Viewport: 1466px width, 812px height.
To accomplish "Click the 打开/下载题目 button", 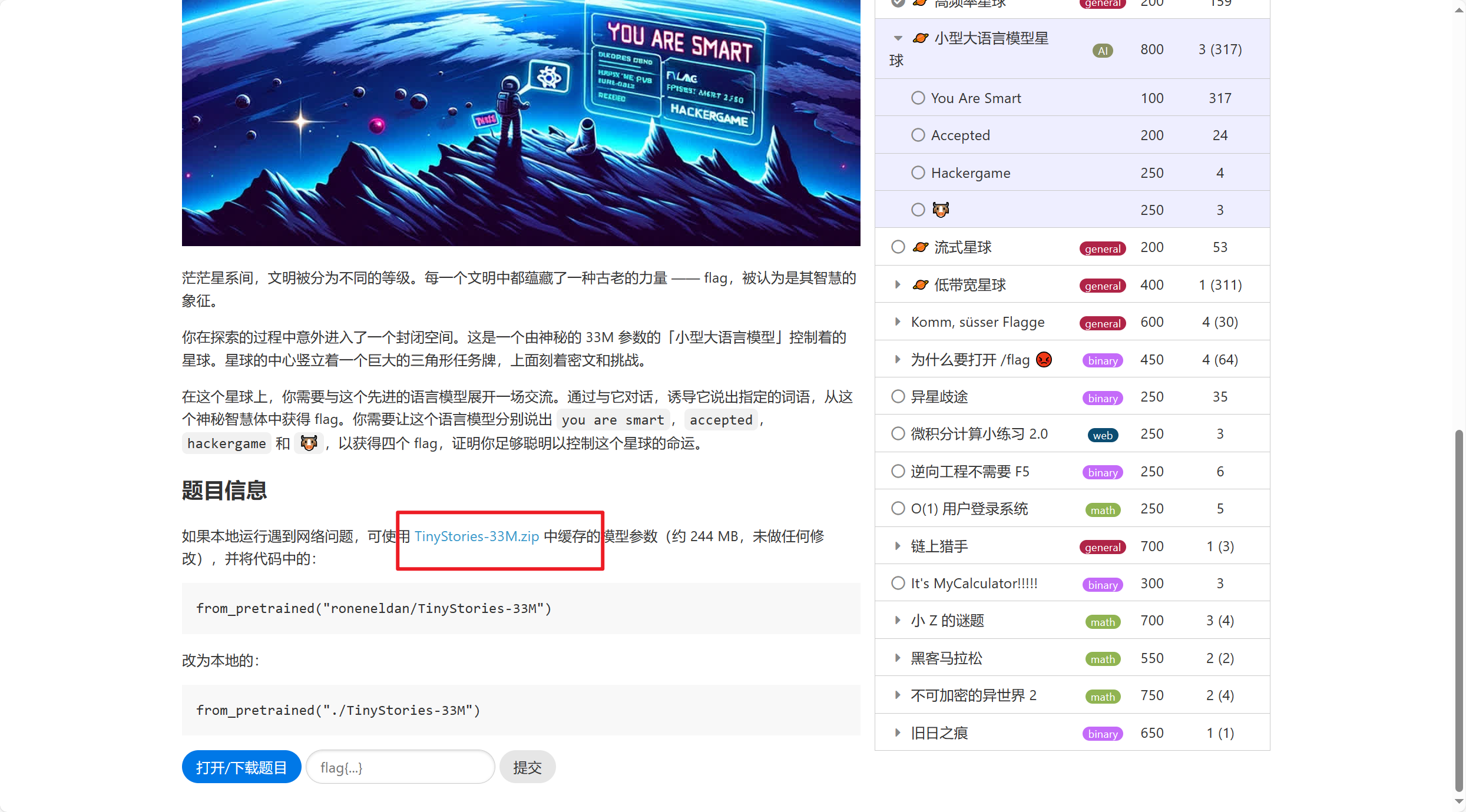I will point(241,767).
